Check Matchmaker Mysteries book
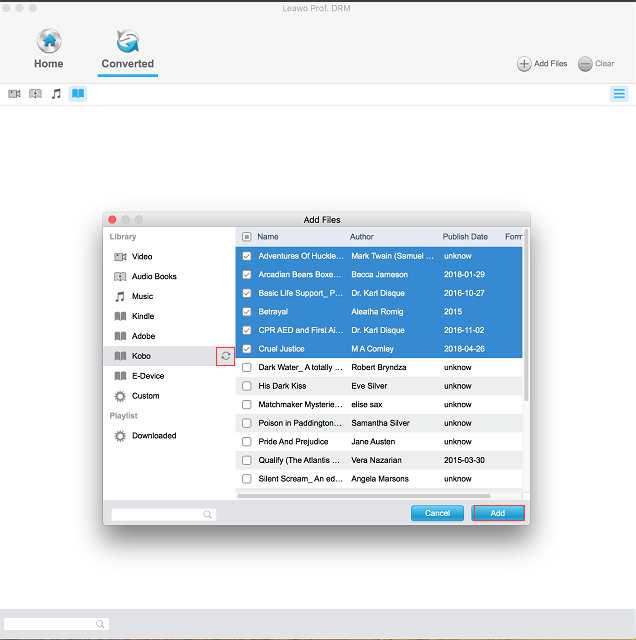The width and height of the screenshot is (636, 640). [247, 404]
